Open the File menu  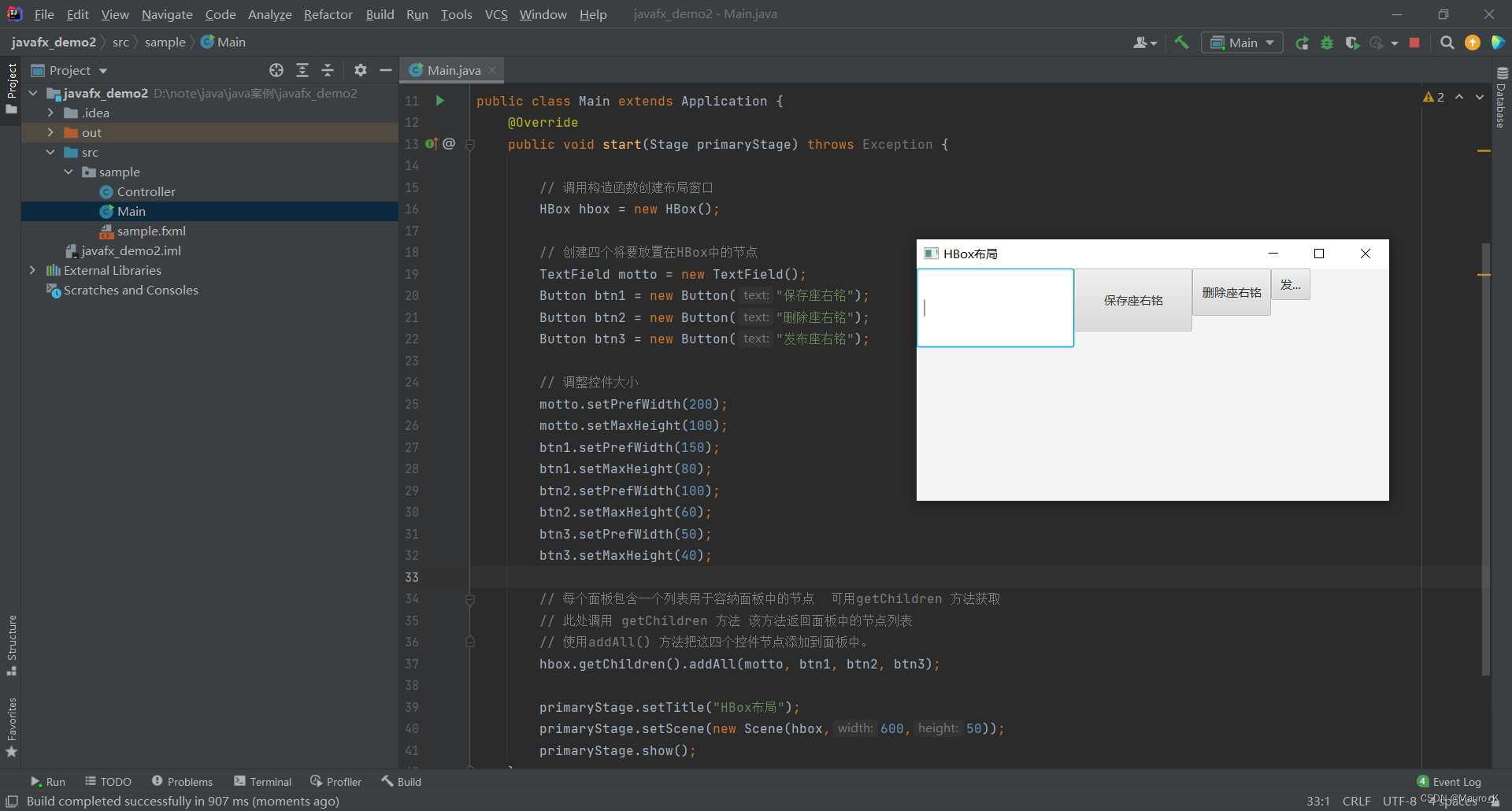[x=44, y=14]
